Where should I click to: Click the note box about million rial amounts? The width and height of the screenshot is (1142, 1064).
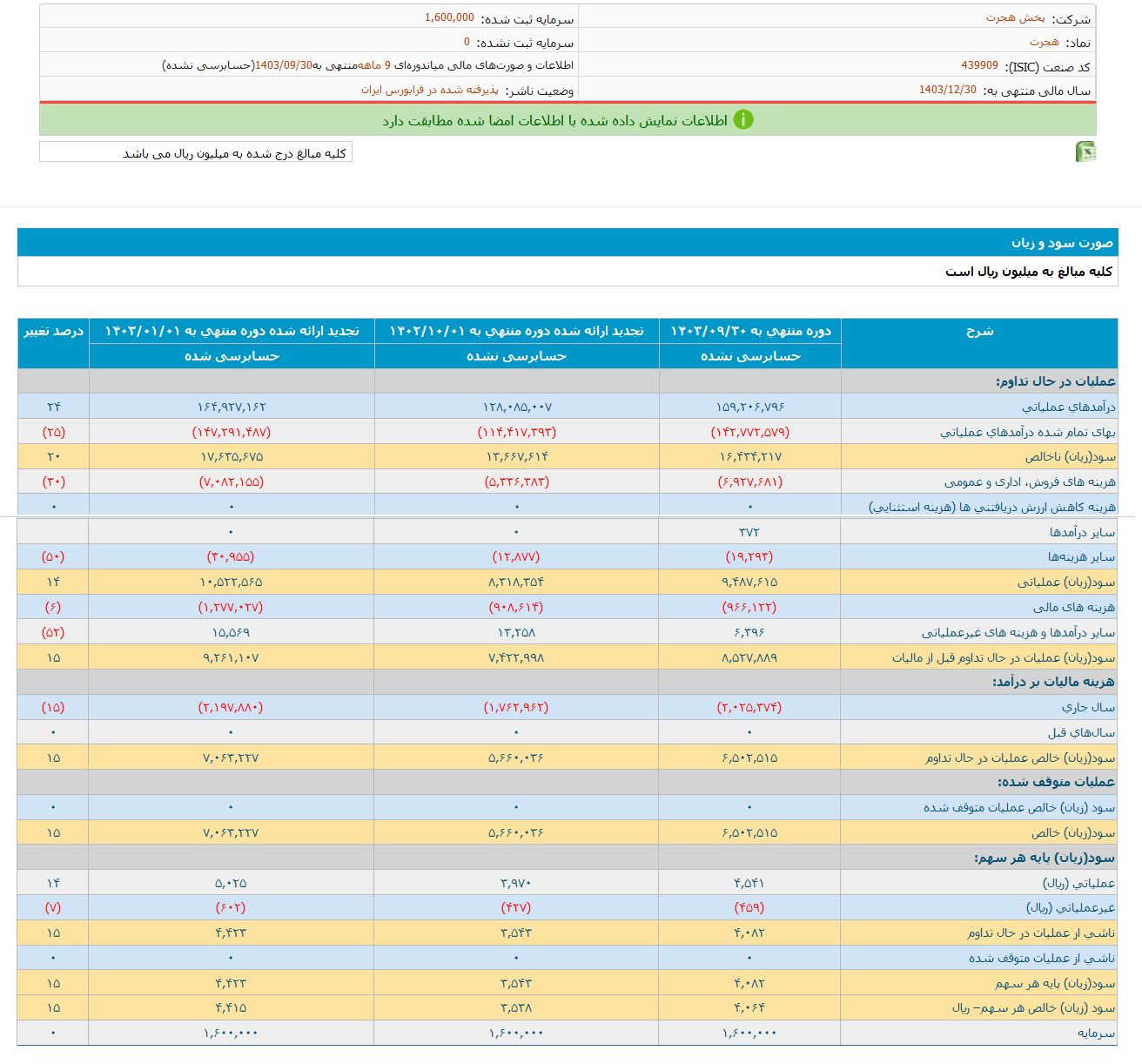[x=196, y=153]
